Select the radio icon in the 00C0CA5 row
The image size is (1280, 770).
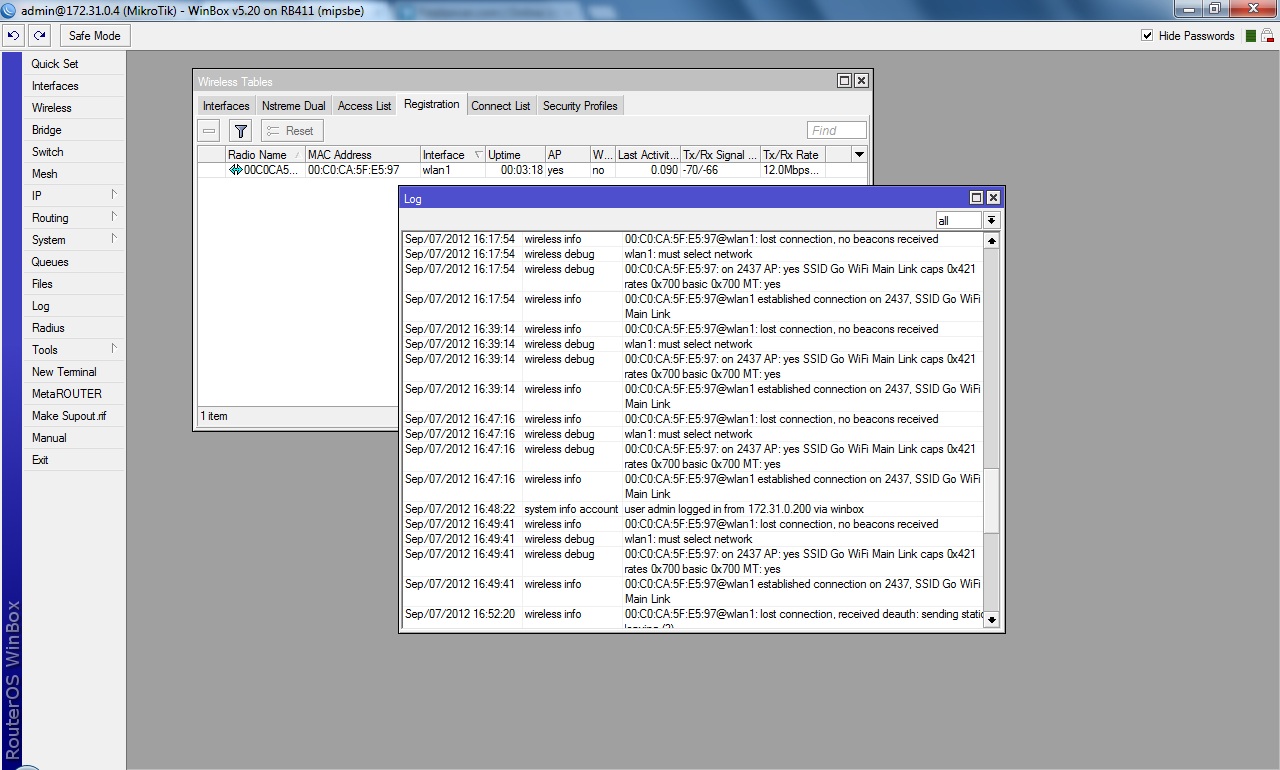[x=236, y=170]
